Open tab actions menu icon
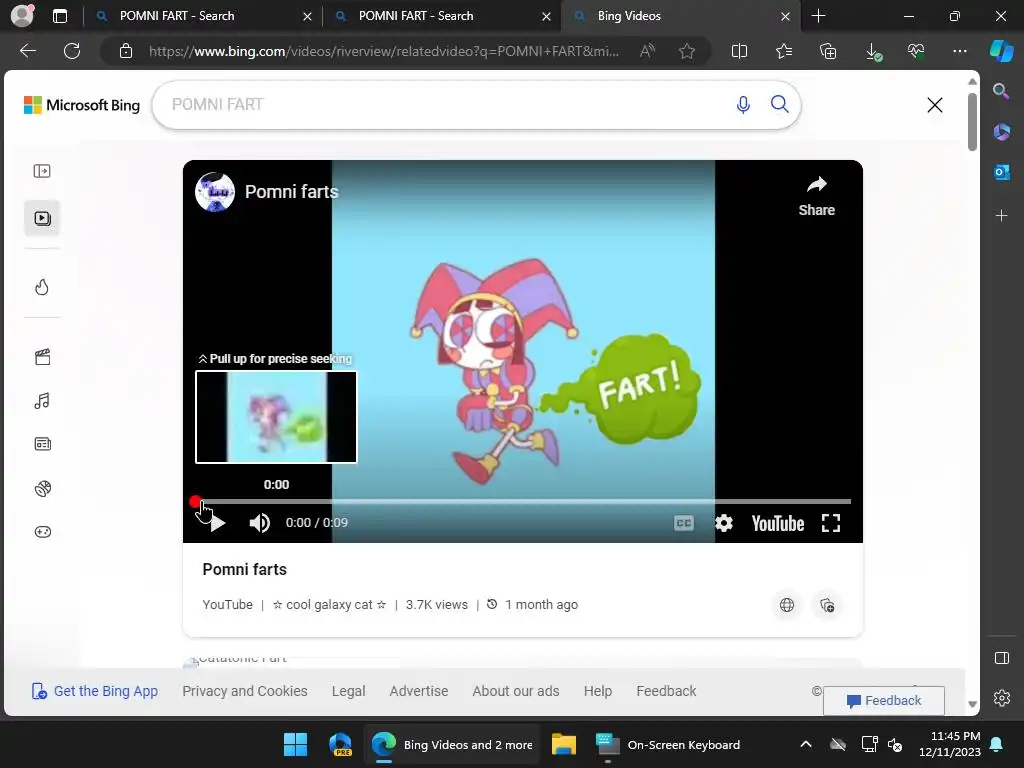The width and height of the screenshot is (1024, 768). pos(60,16)
